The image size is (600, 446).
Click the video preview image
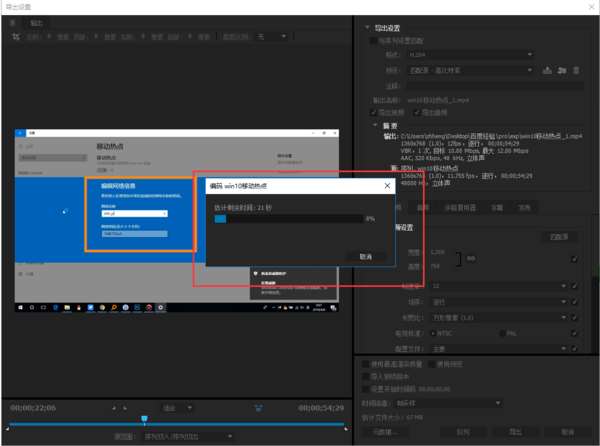[x=176, y=220]
